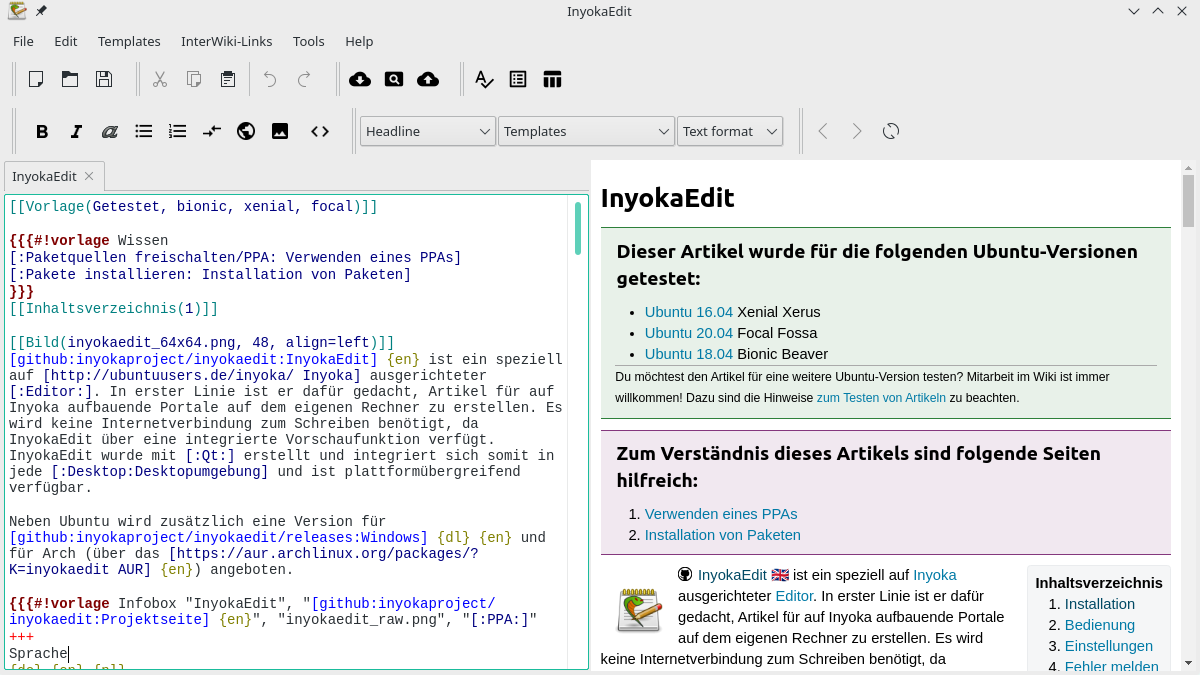Follow the Ubuntu 18.04 link

[689, 354]
